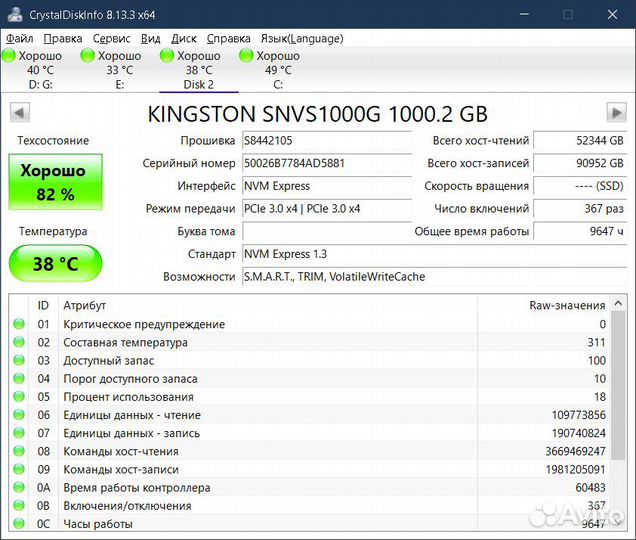
Task: Click the Атрибут column header
Action: pos(268,305)
